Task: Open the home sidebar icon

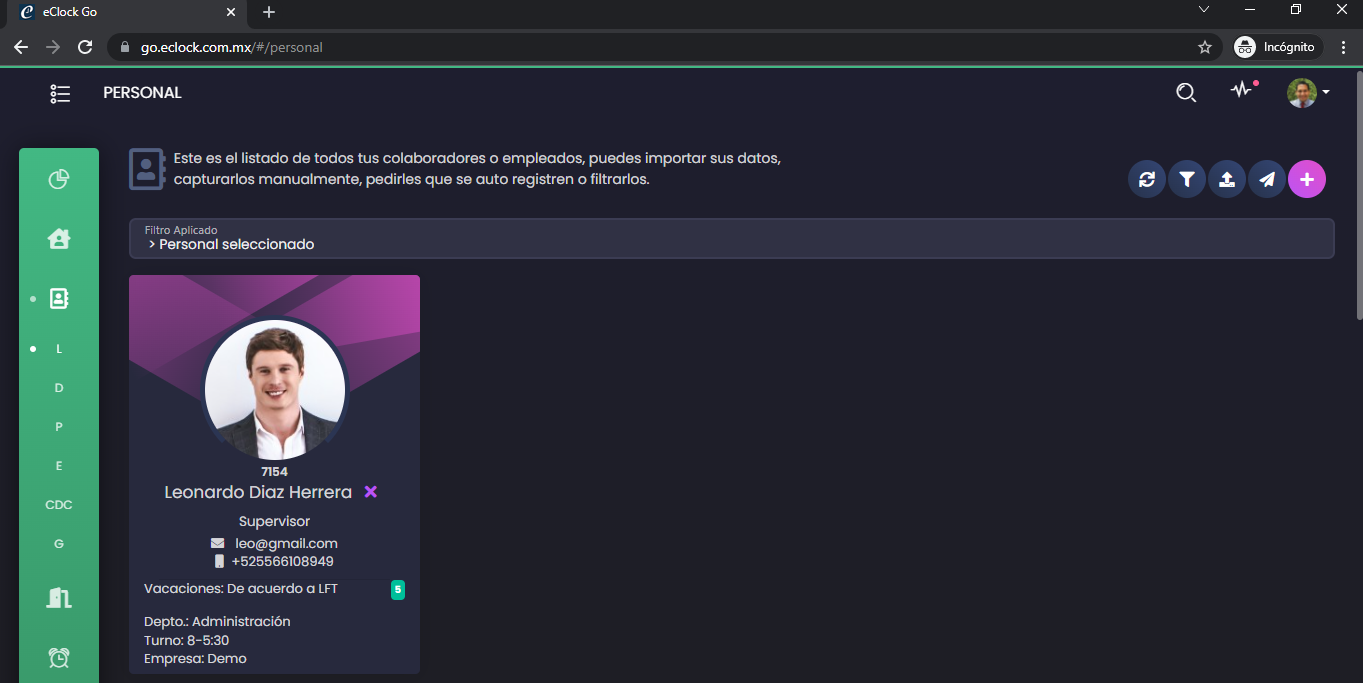Action: [x=59, y=238]
